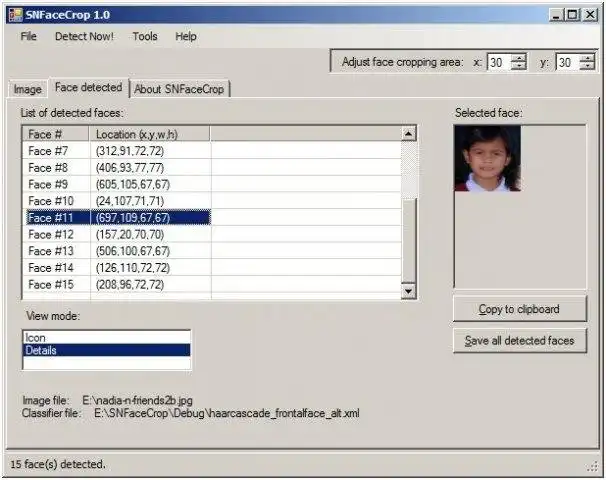Click location cell (157,20,70,70)

130,235
